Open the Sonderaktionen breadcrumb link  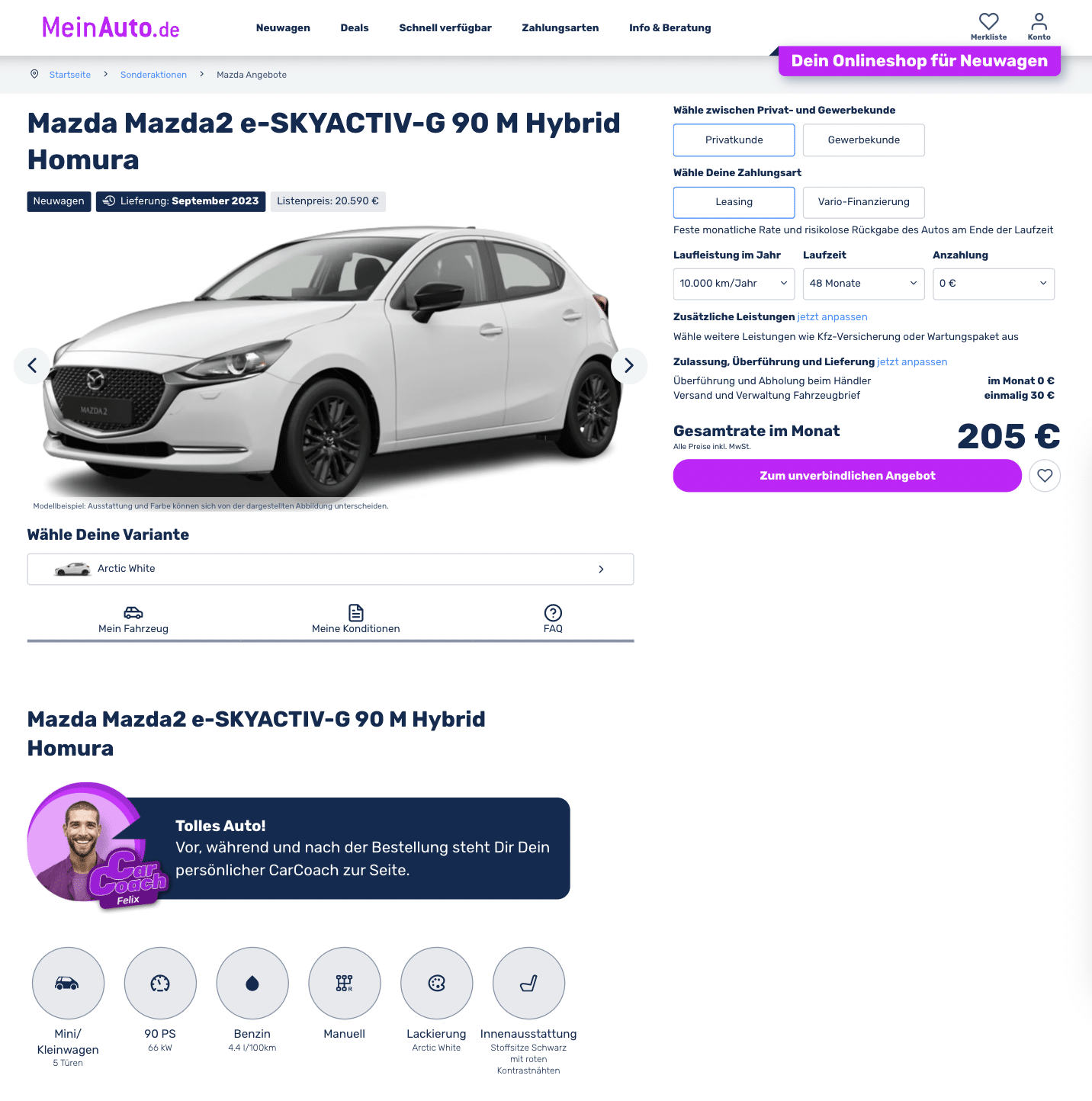tap(153, 75)
